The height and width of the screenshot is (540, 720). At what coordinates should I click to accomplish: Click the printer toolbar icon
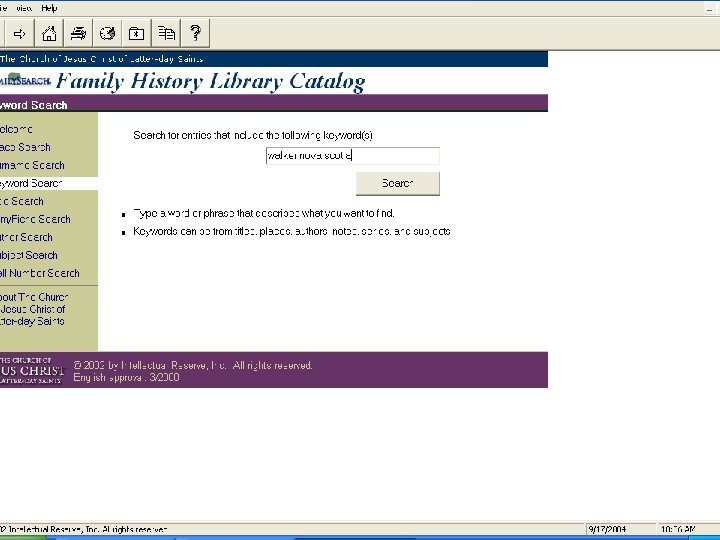(x=78, y=34)
